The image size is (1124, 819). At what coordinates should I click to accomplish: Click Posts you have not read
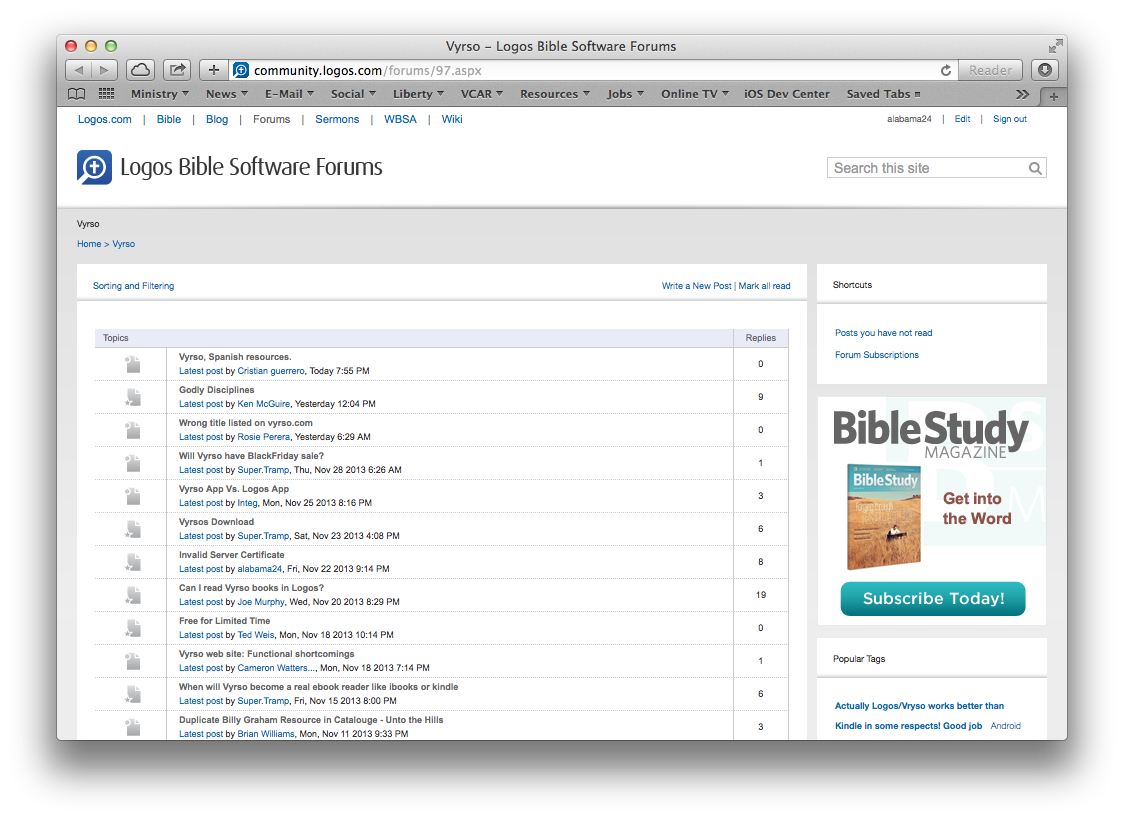click(883, 332)
